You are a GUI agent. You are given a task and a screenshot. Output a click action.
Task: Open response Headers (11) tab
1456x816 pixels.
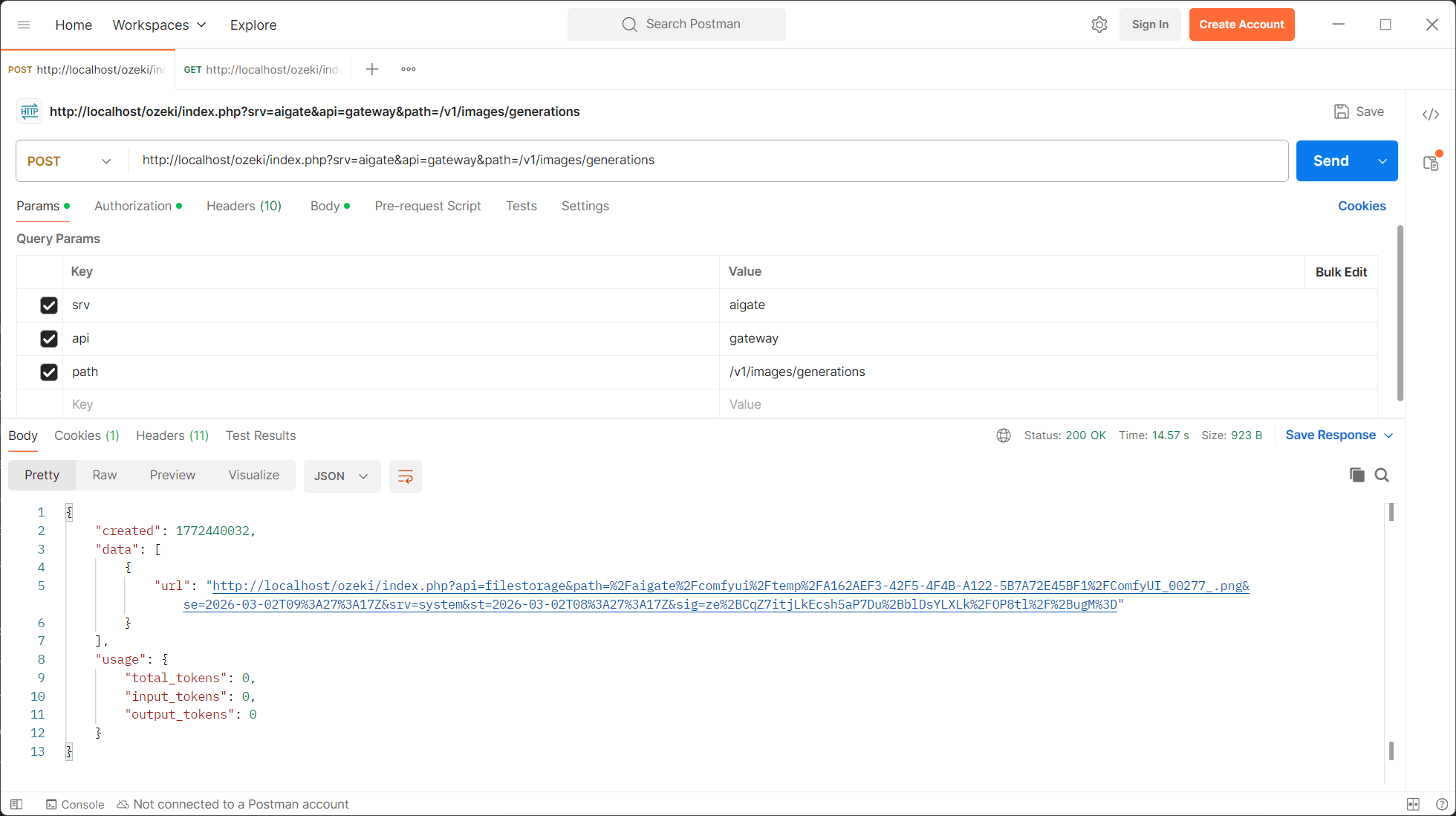coord(172,436)
